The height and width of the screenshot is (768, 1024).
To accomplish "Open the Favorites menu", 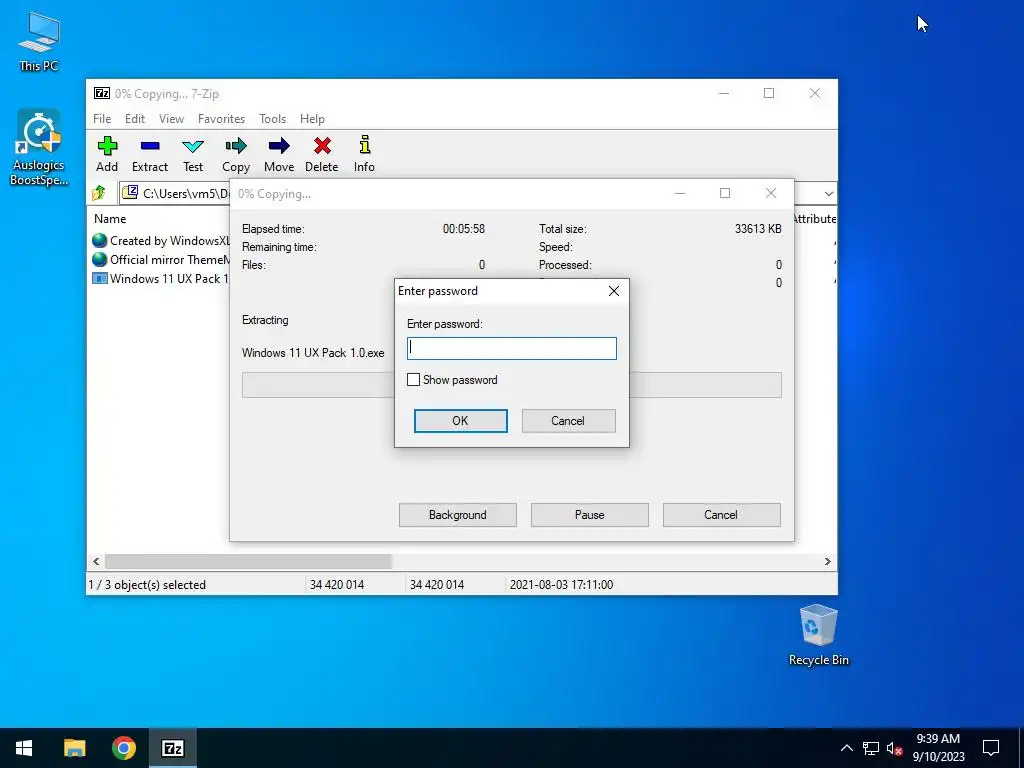I will point(221,119).
